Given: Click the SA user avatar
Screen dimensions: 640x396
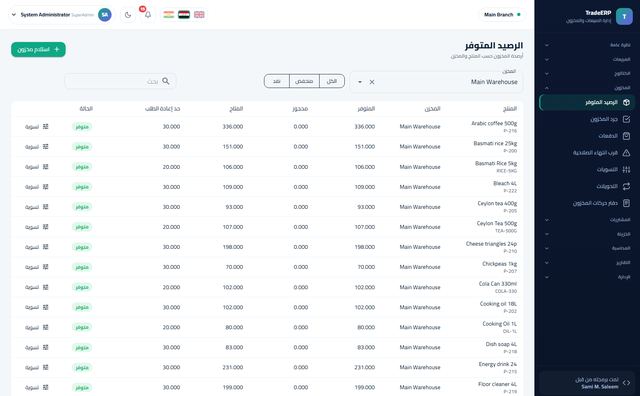Looking at the screenshot, I should pyautogui.click(x=105, y=15).
